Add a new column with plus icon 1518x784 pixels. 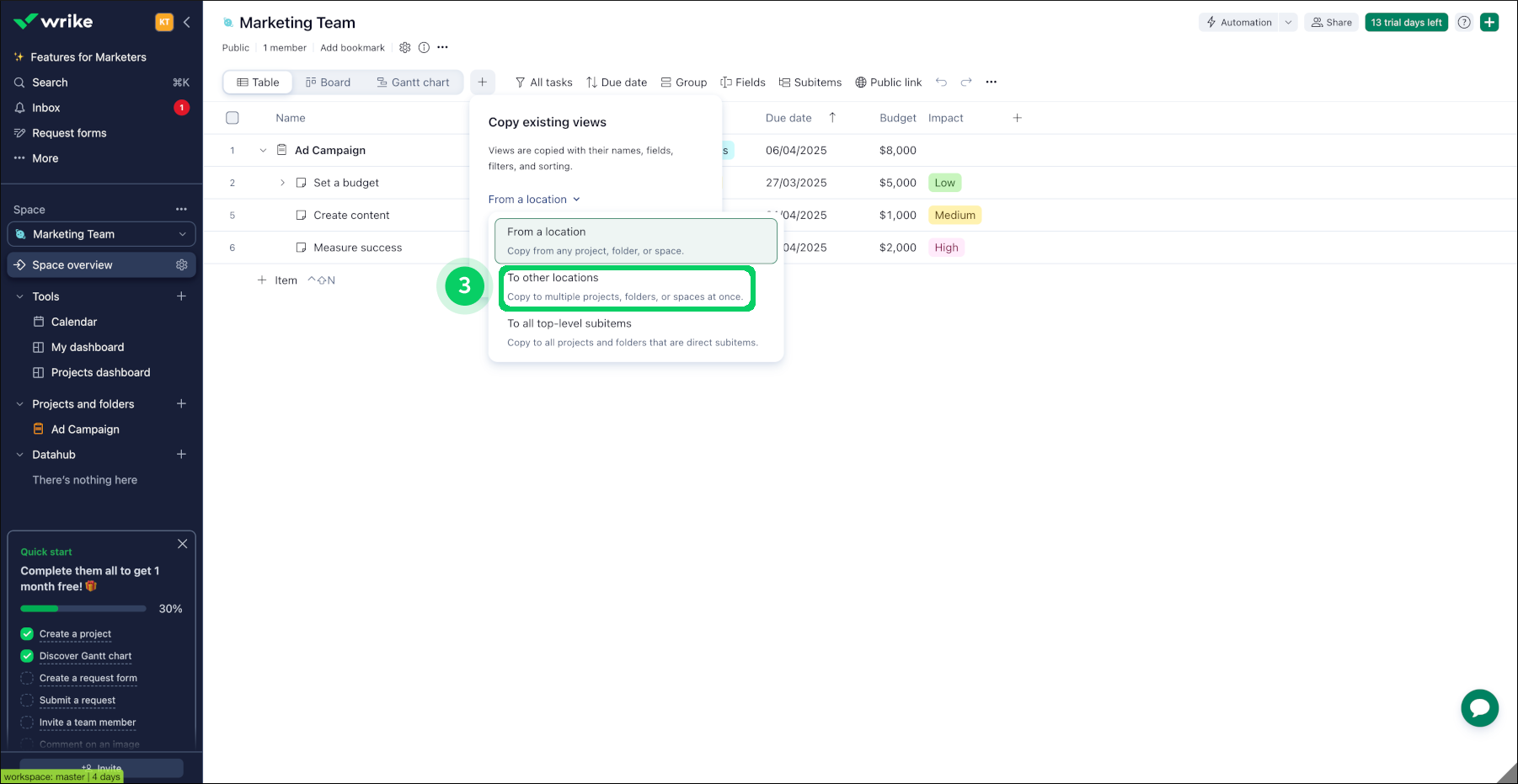click(1017, 118)
